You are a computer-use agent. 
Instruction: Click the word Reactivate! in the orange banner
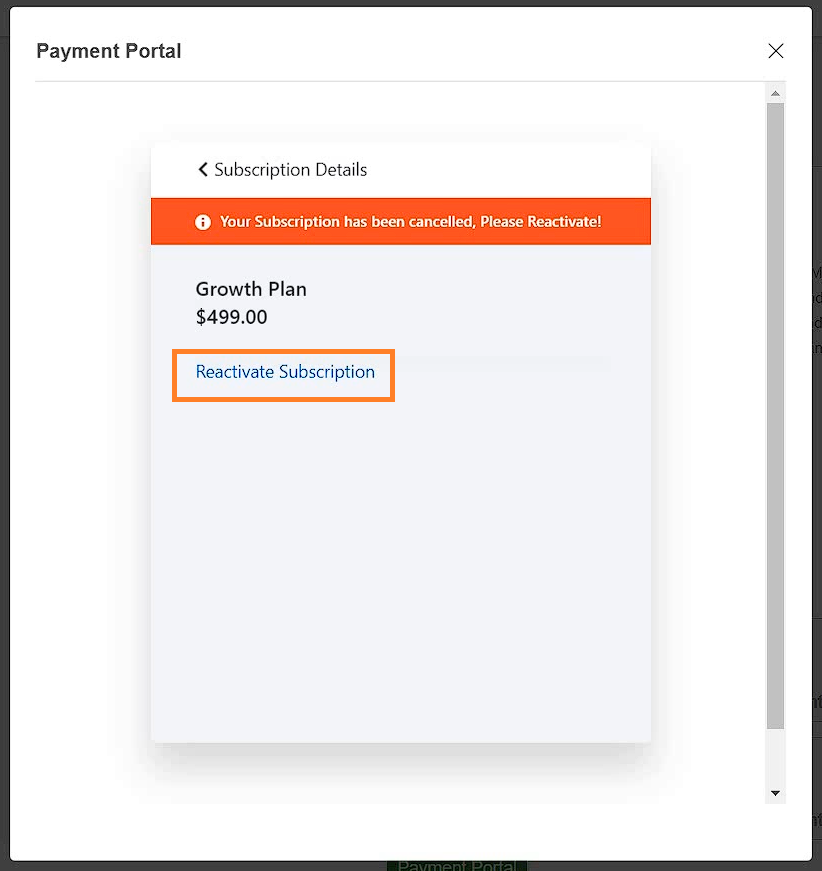pos(564,222)
